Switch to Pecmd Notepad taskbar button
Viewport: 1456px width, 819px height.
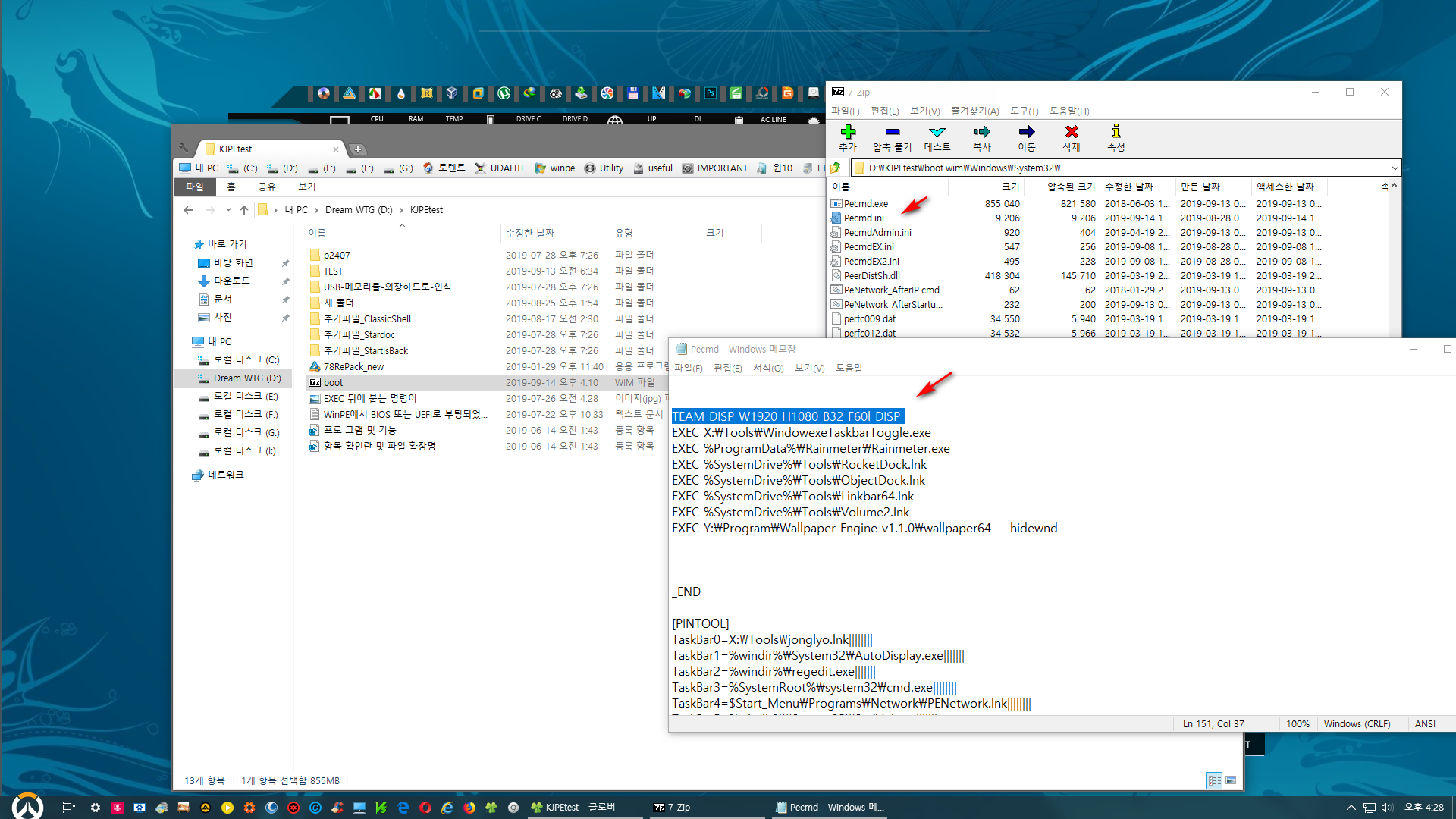(x=830, y=808)
